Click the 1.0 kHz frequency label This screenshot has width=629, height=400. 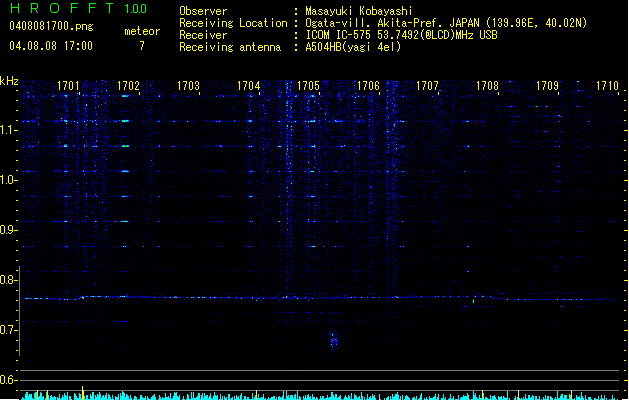coord(8,180)
